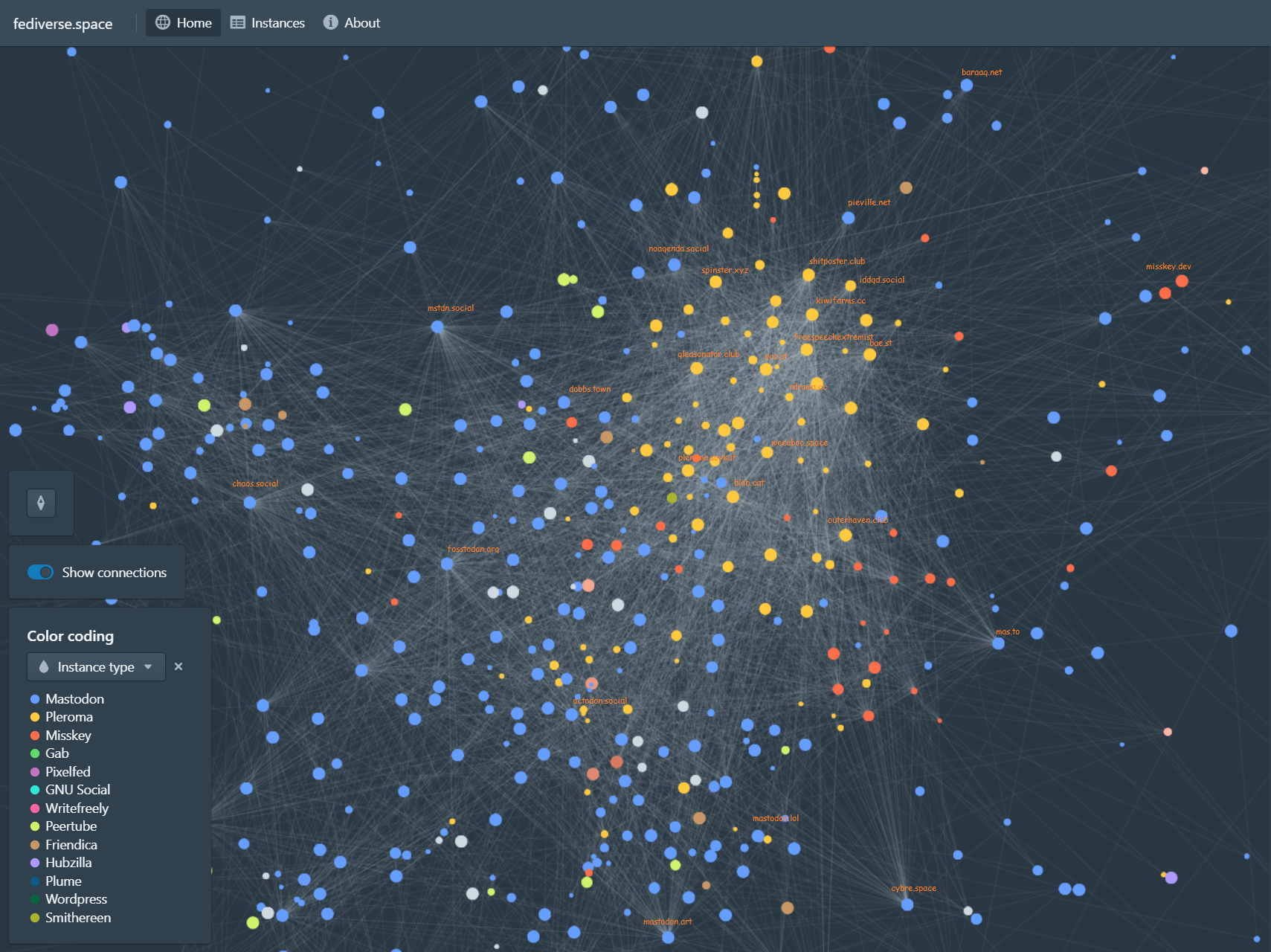The width and height of the screenshot is (1271, 952).
Task: Click the blob.cat node label
Action: tap(749, 483)
